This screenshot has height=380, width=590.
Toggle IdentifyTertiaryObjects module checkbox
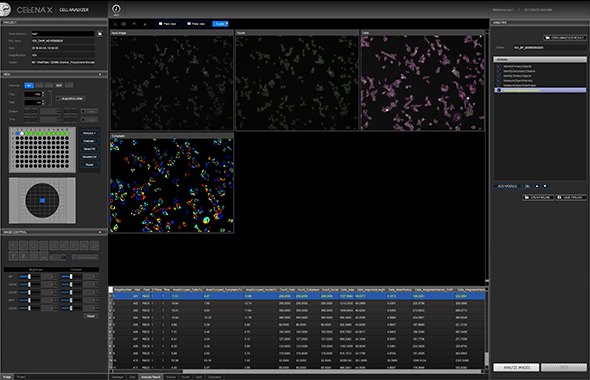tap(499, 76)
